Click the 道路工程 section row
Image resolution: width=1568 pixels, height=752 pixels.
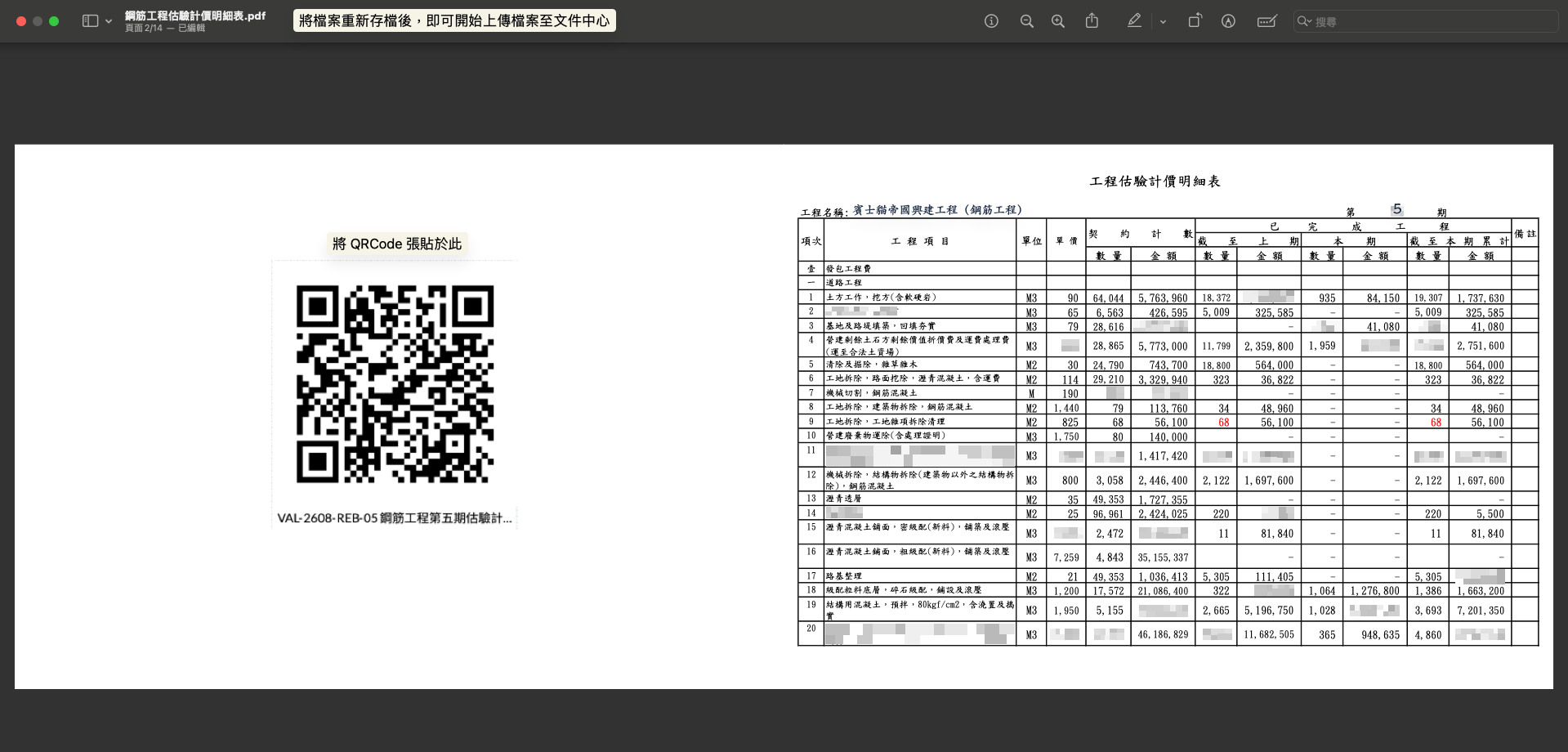click(x=843, y=283)
